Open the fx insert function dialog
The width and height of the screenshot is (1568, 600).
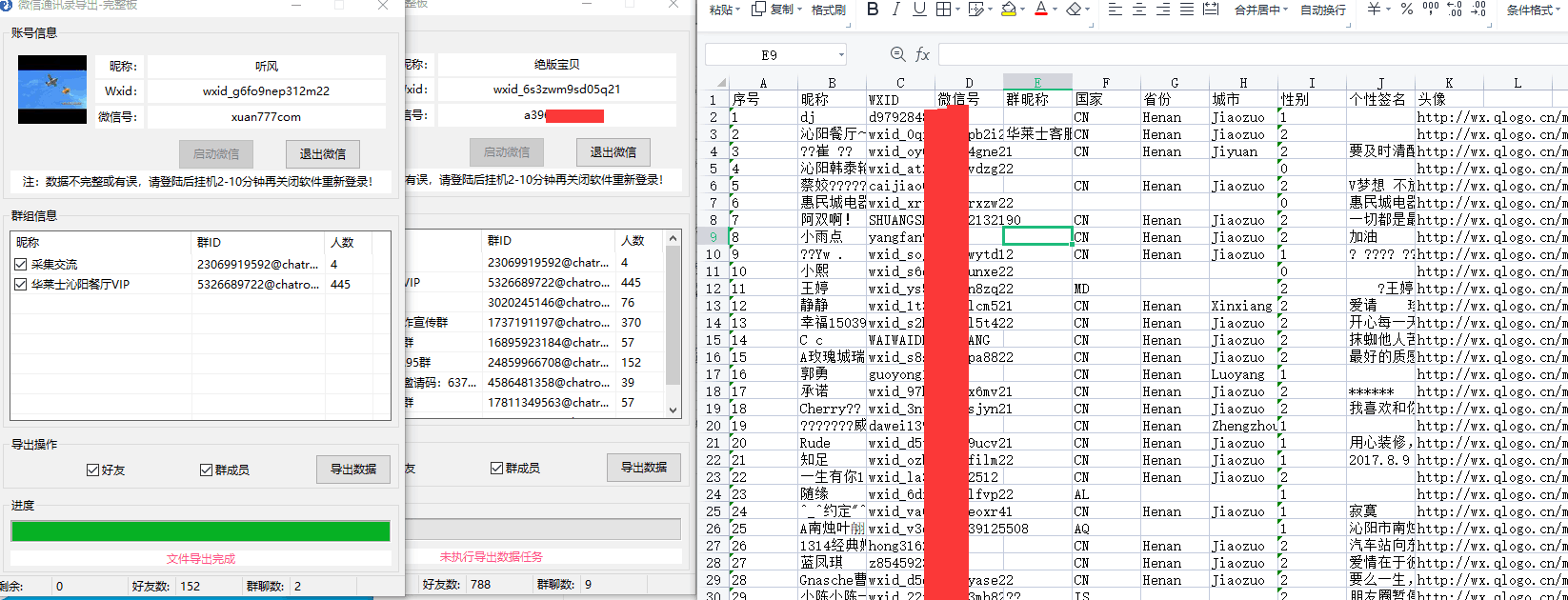922,55
